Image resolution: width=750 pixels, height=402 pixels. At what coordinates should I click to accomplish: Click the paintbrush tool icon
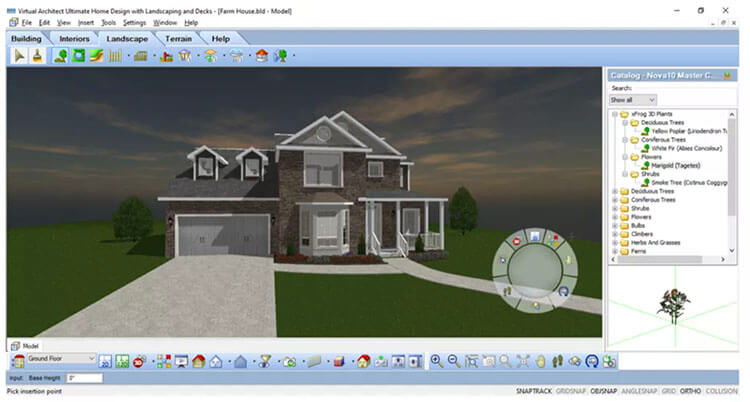coord(37,56)
